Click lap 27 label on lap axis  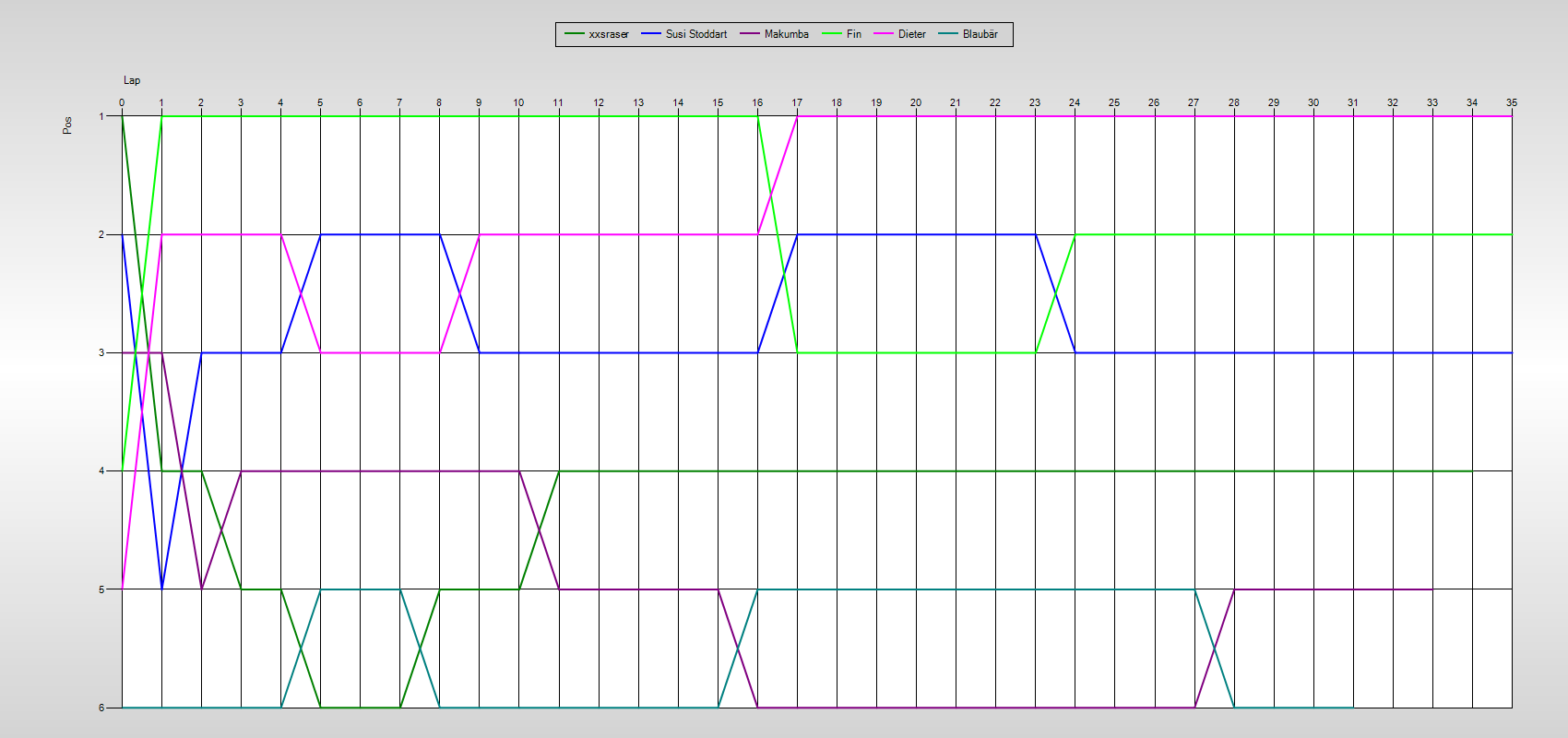coord(1194,102)
